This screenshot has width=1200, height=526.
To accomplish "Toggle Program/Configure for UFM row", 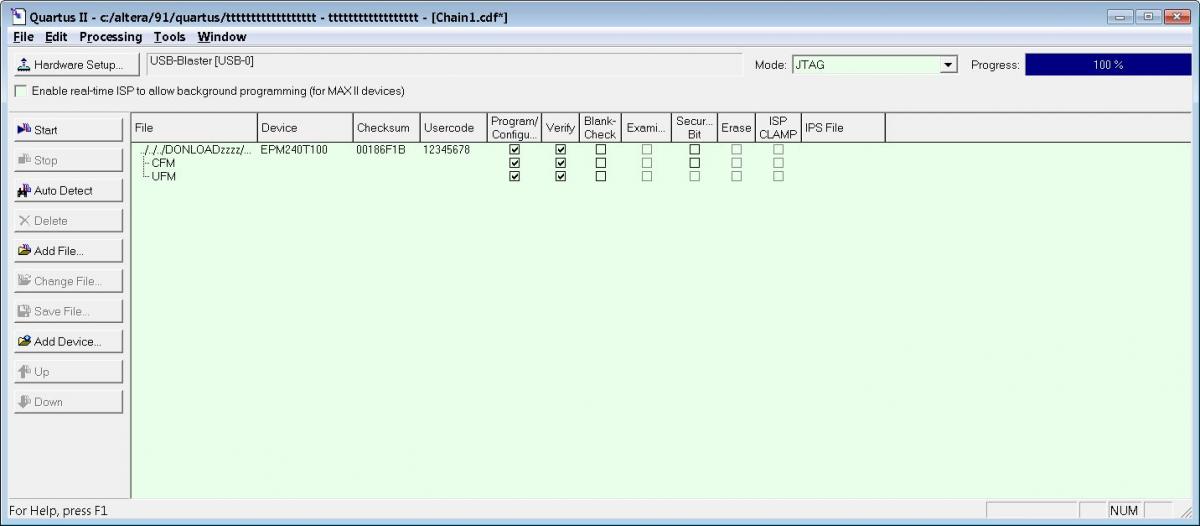I will point(515,176).
